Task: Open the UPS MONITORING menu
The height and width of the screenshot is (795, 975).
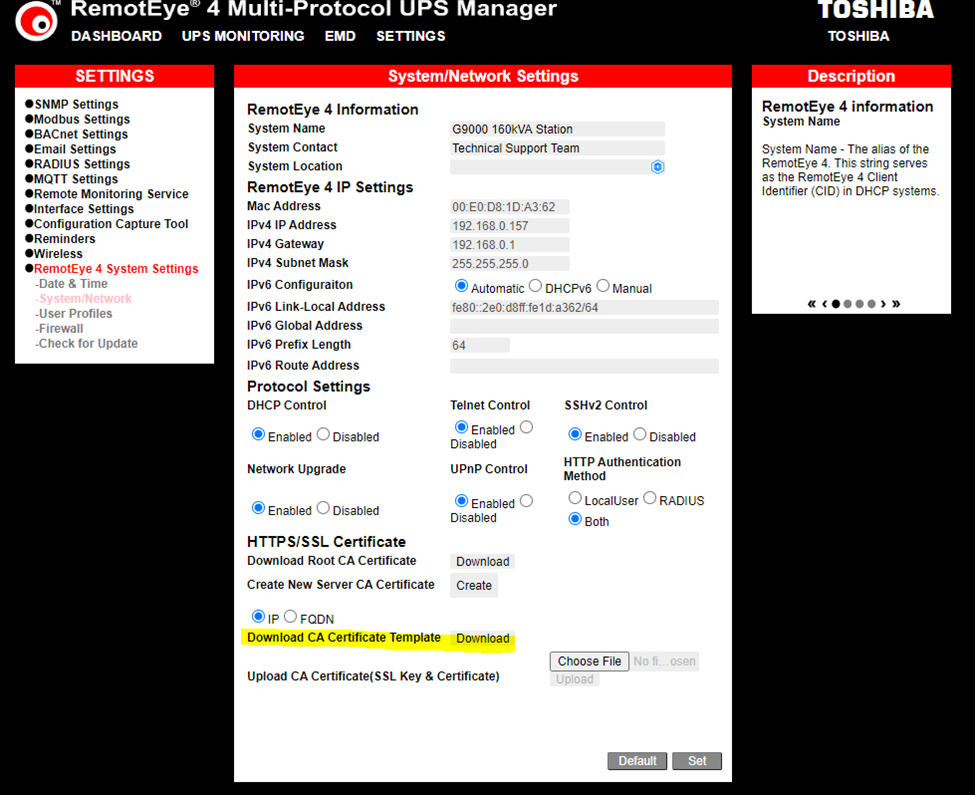Action: click(x=243, y=36)
